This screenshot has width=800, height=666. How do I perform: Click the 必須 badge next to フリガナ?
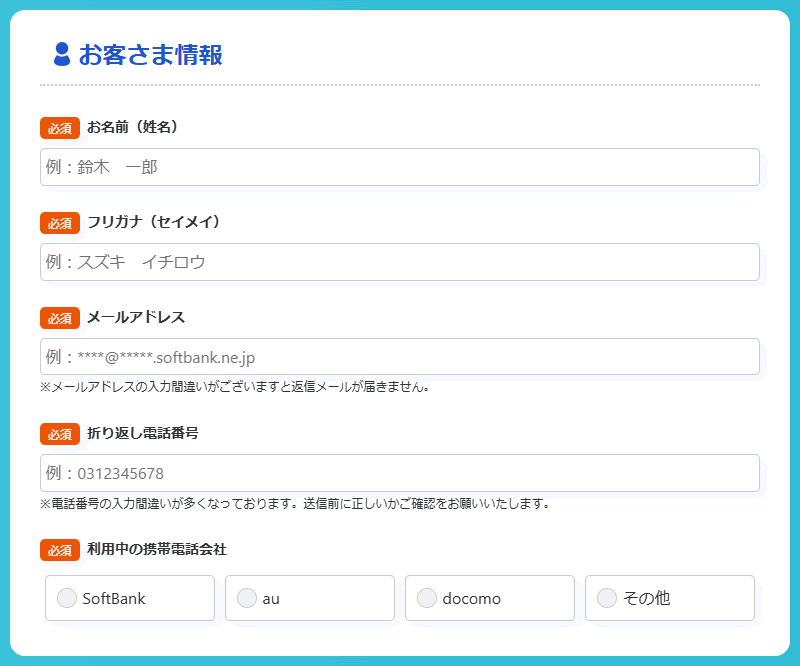[x=60, y=223]
